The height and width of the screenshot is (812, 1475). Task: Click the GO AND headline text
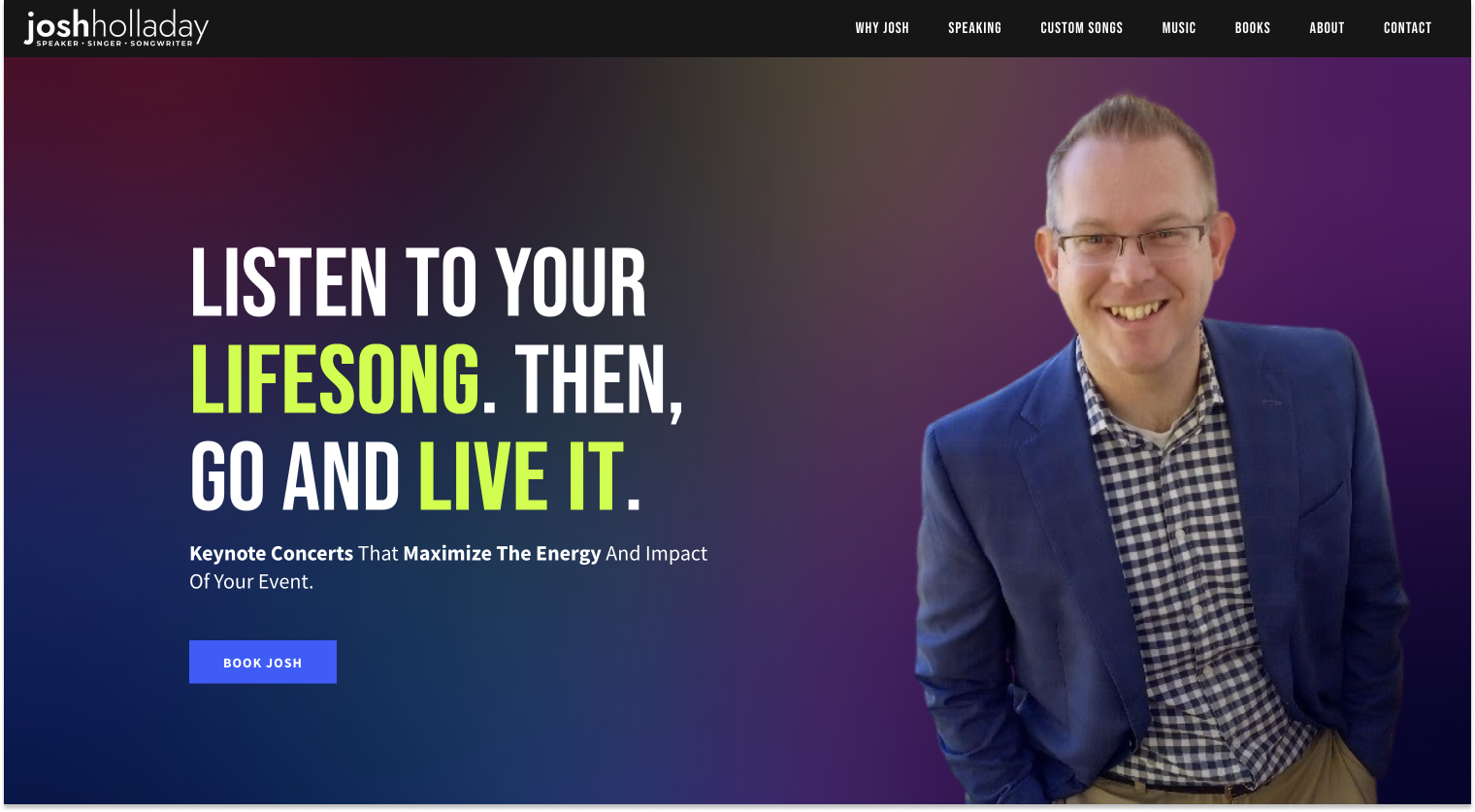295,476
